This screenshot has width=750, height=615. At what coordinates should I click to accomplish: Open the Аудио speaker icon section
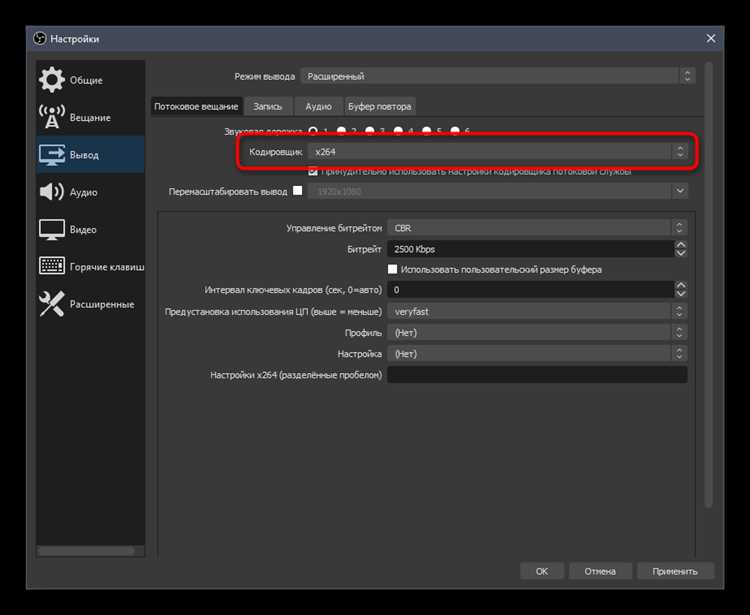(51, 192)
